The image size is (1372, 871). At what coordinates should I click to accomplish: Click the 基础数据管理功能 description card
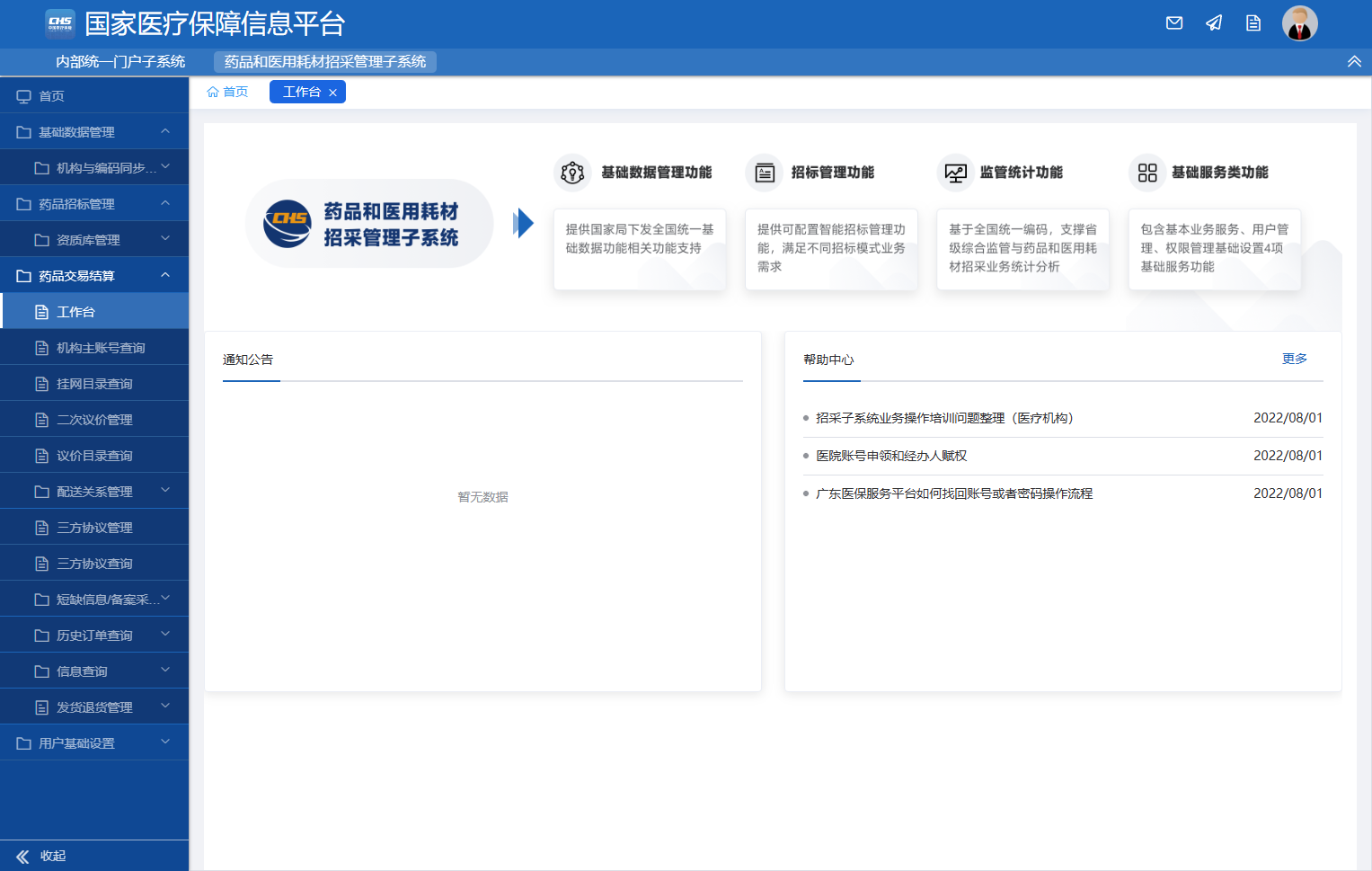click(x=640, y=249)
